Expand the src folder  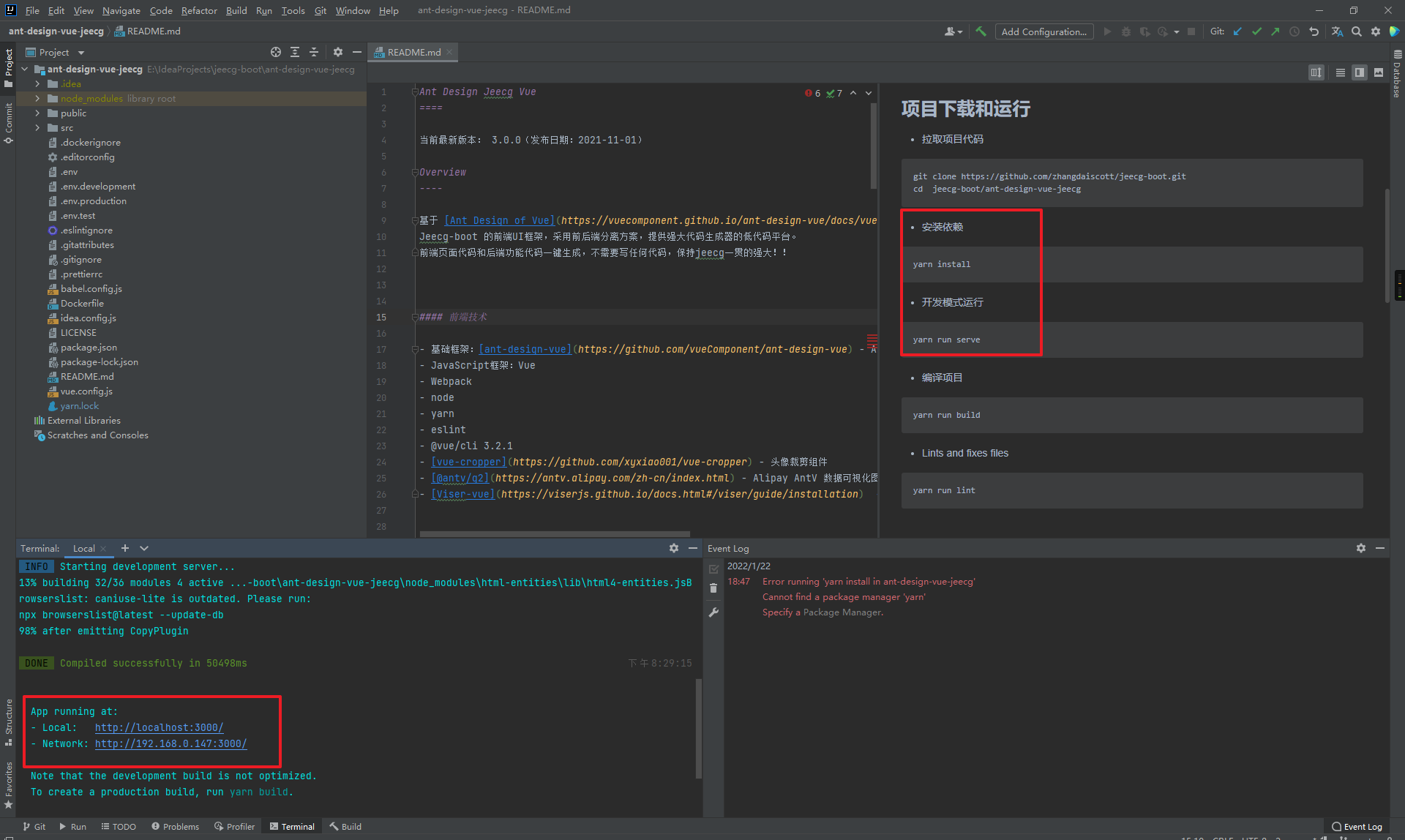(x=38, y=128)
